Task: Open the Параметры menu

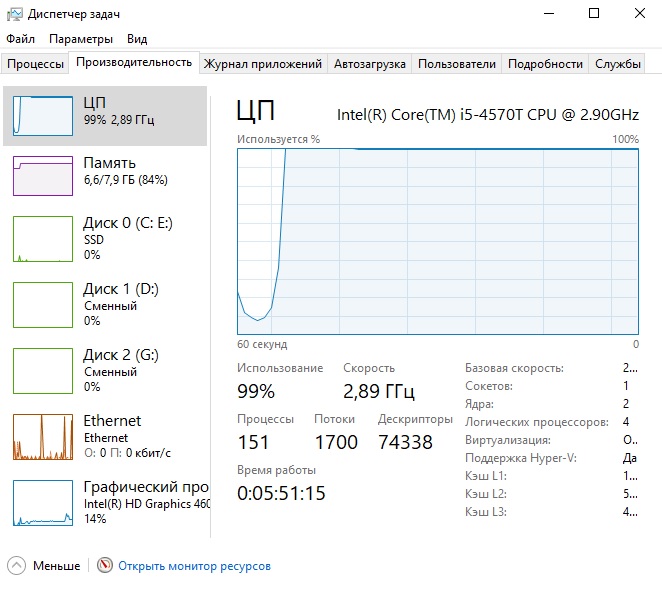Action: (x=81, y=39)
